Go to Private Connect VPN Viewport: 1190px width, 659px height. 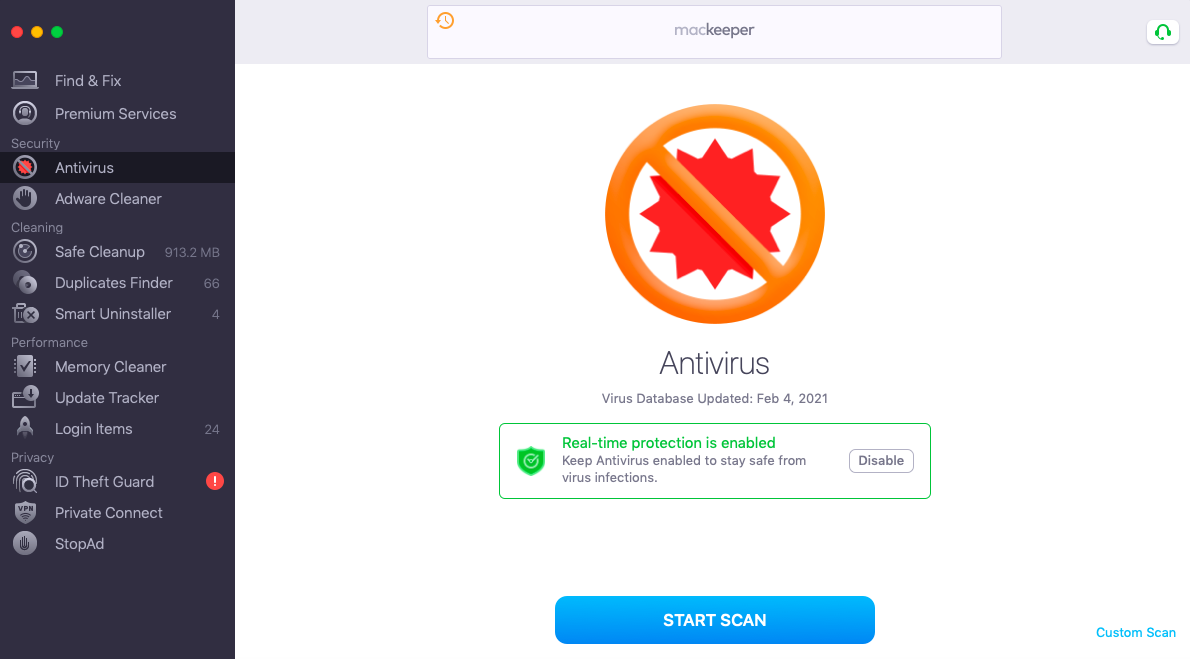click(x=108, y=512)
